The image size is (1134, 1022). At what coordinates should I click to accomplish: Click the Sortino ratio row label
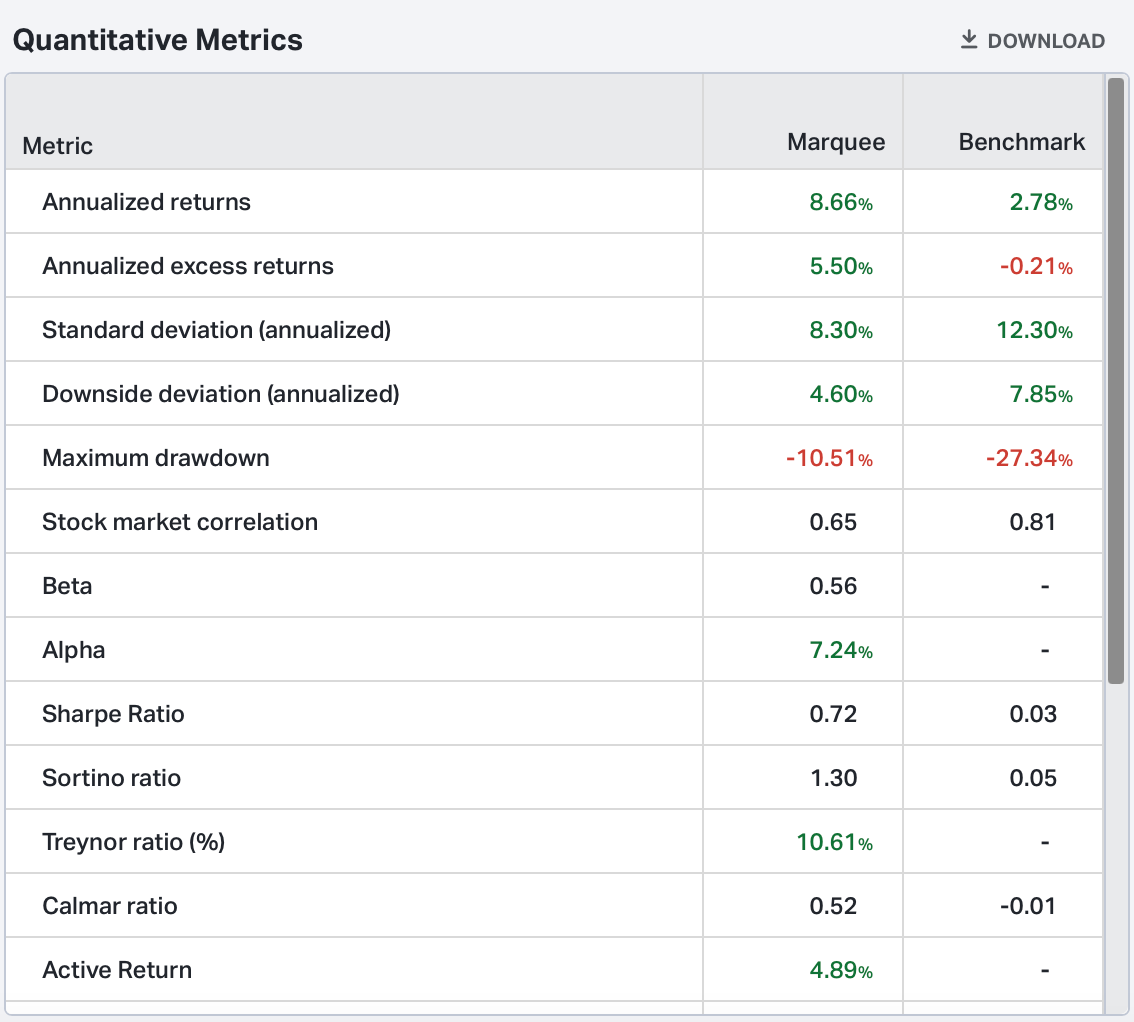(112, 778)
